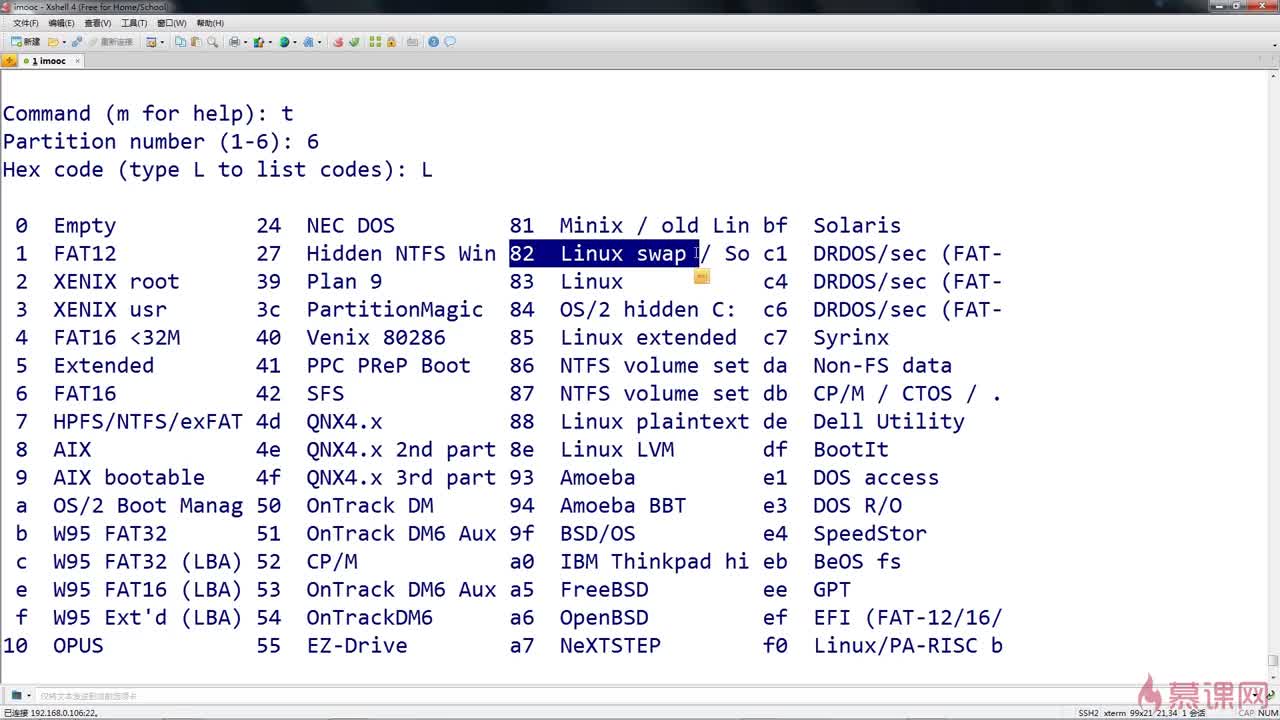Image resolution: width=1280 pixels, height=720 pixels.
Task: Click the Print icon in the toolbar
Action: (x=234, y=42)
